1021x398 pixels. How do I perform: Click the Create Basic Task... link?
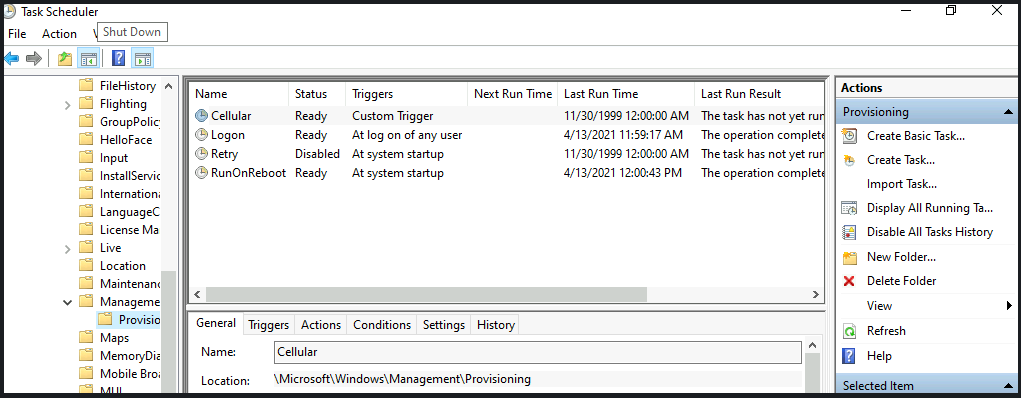(x=916, y=136)
